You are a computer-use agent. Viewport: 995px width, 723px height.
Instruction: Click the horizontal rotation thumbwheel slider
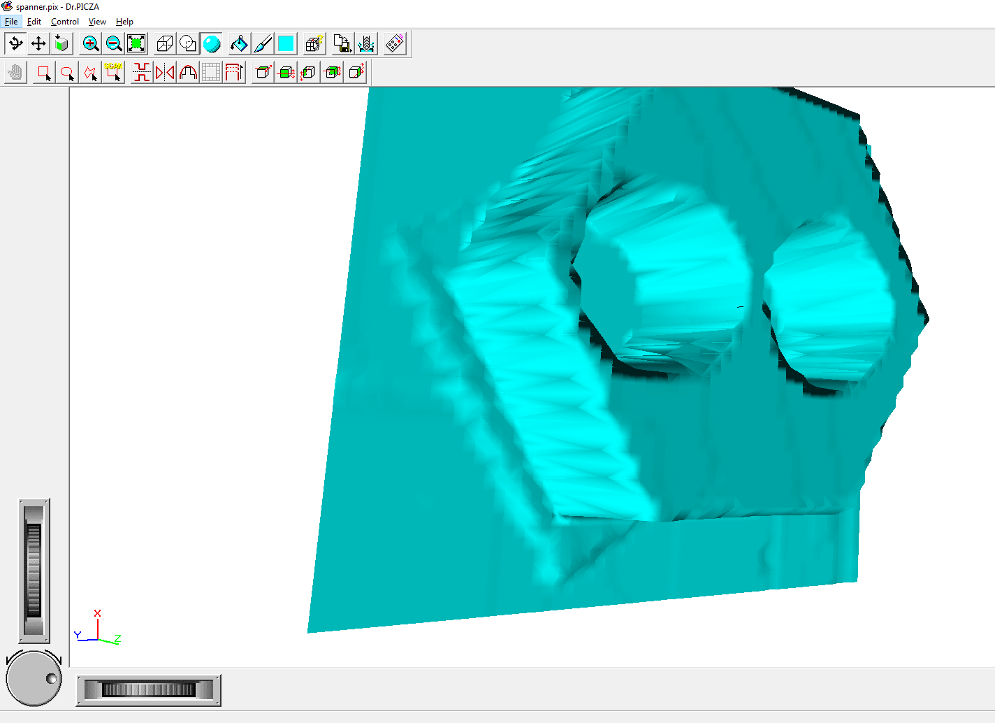[148, 690]
